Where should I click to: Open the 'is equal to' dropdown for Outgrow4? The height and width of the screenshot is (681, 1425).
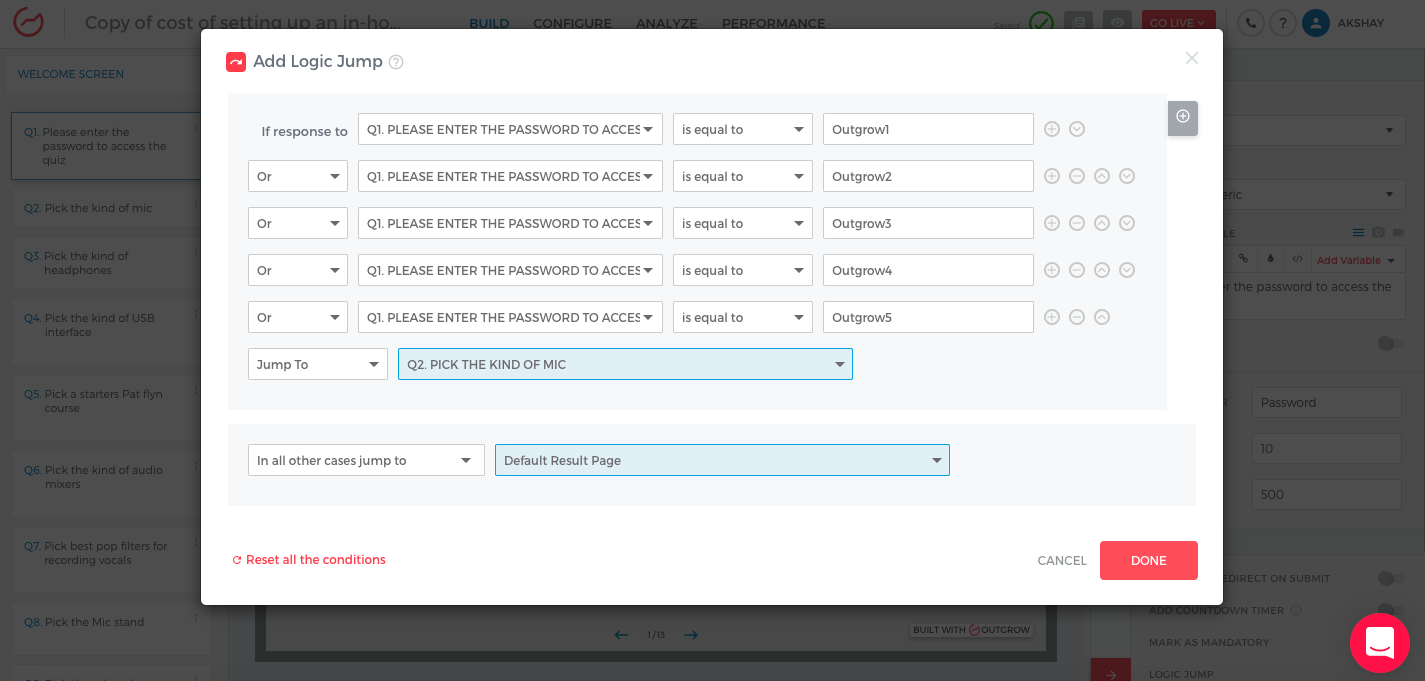coord(743,270)
